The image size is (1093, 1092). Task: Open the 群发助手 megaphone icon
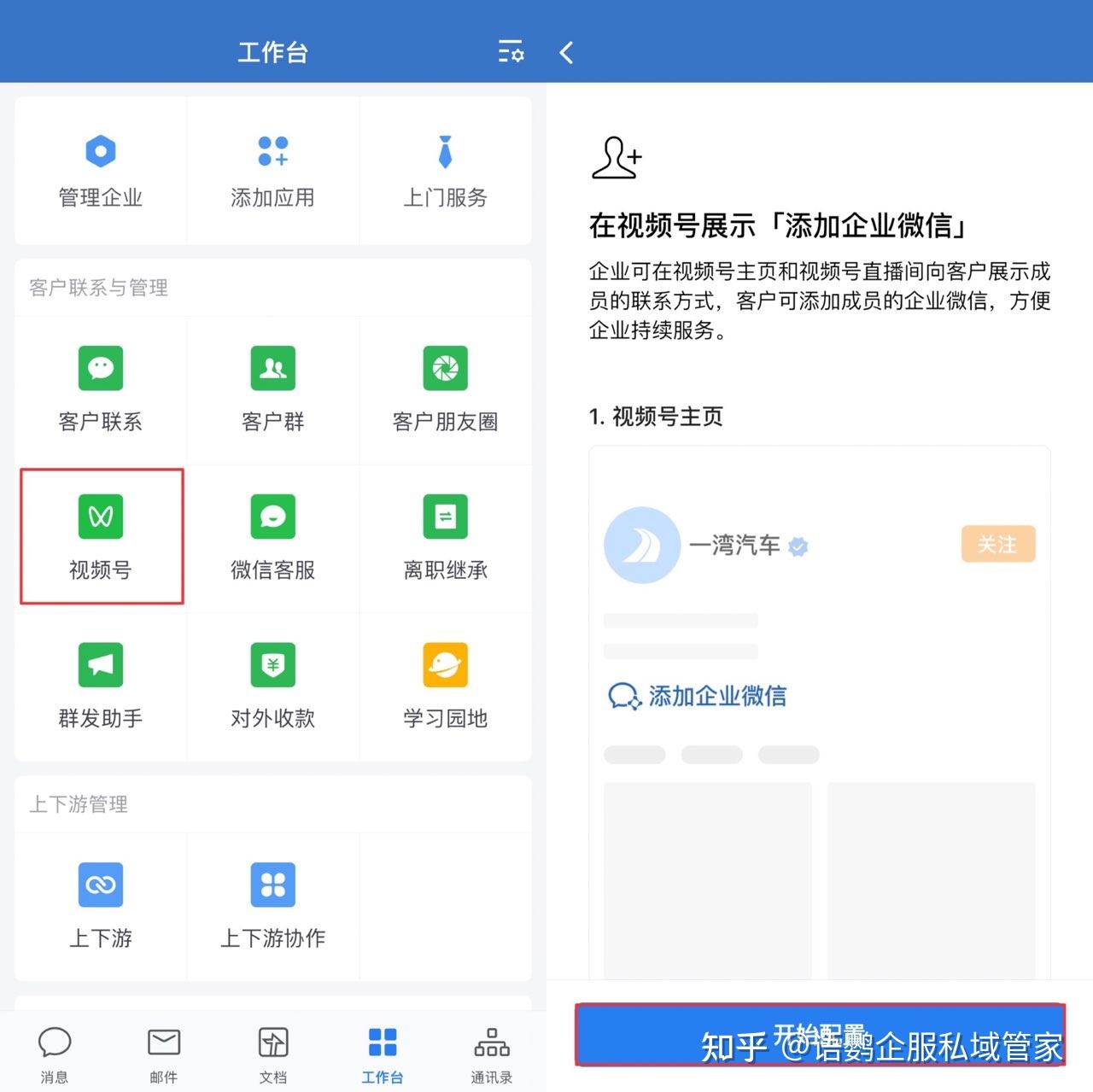pos(101,665)
